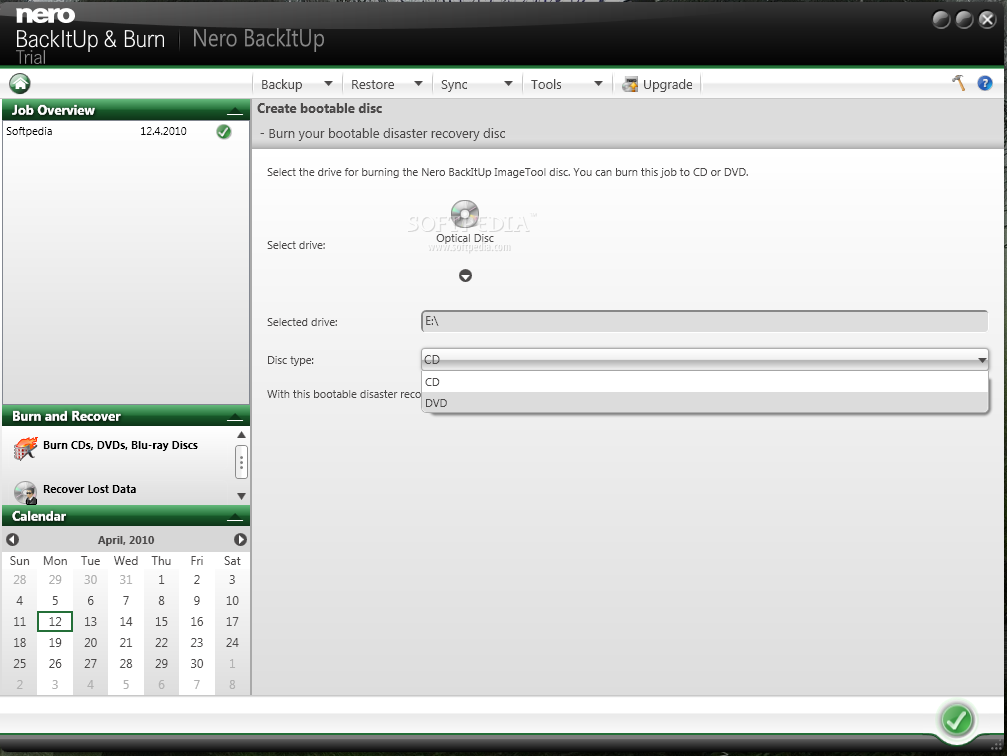Click the Burn CDs, DVDs, Blu-ray Discs icon
Viewport: 1007px width, 756px height.
26,448
